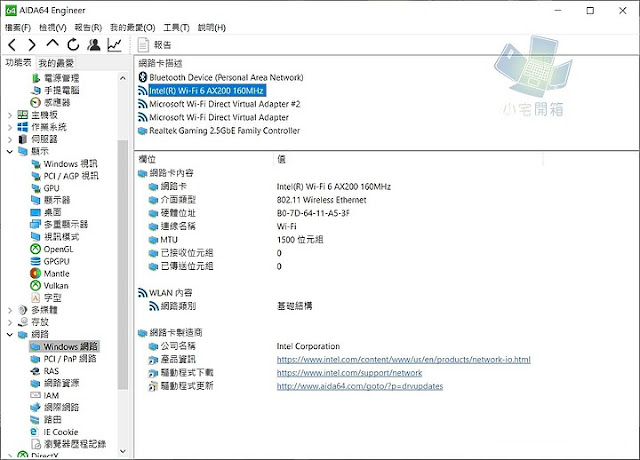Viewport: 640px width, 460px height.
Task: Go up one level with Up arrow
Action: point(52,43)
